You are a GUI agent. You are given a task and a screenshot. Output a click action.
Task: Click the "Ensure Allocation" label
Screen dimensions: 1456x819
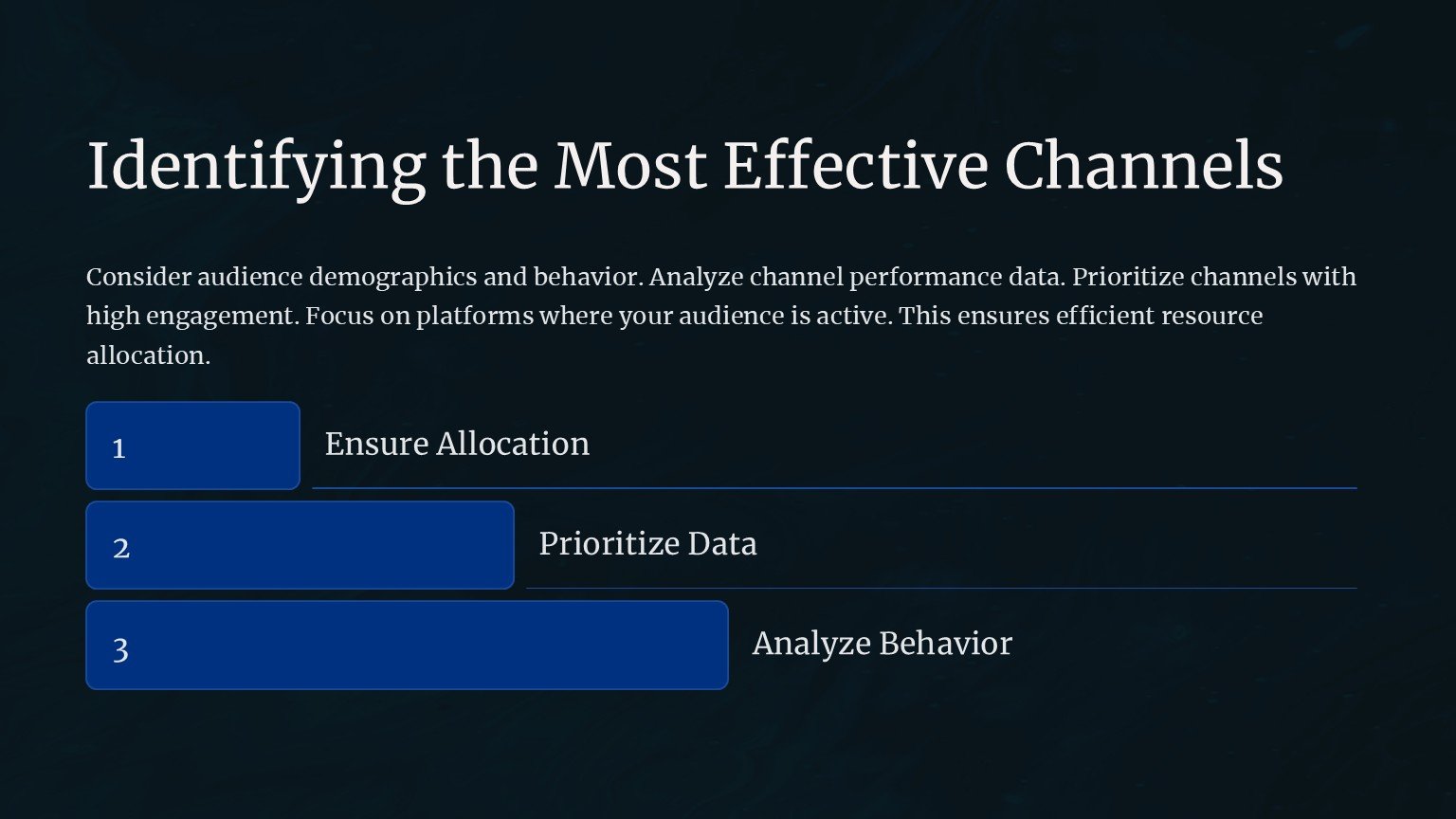[x=457, y=444]
